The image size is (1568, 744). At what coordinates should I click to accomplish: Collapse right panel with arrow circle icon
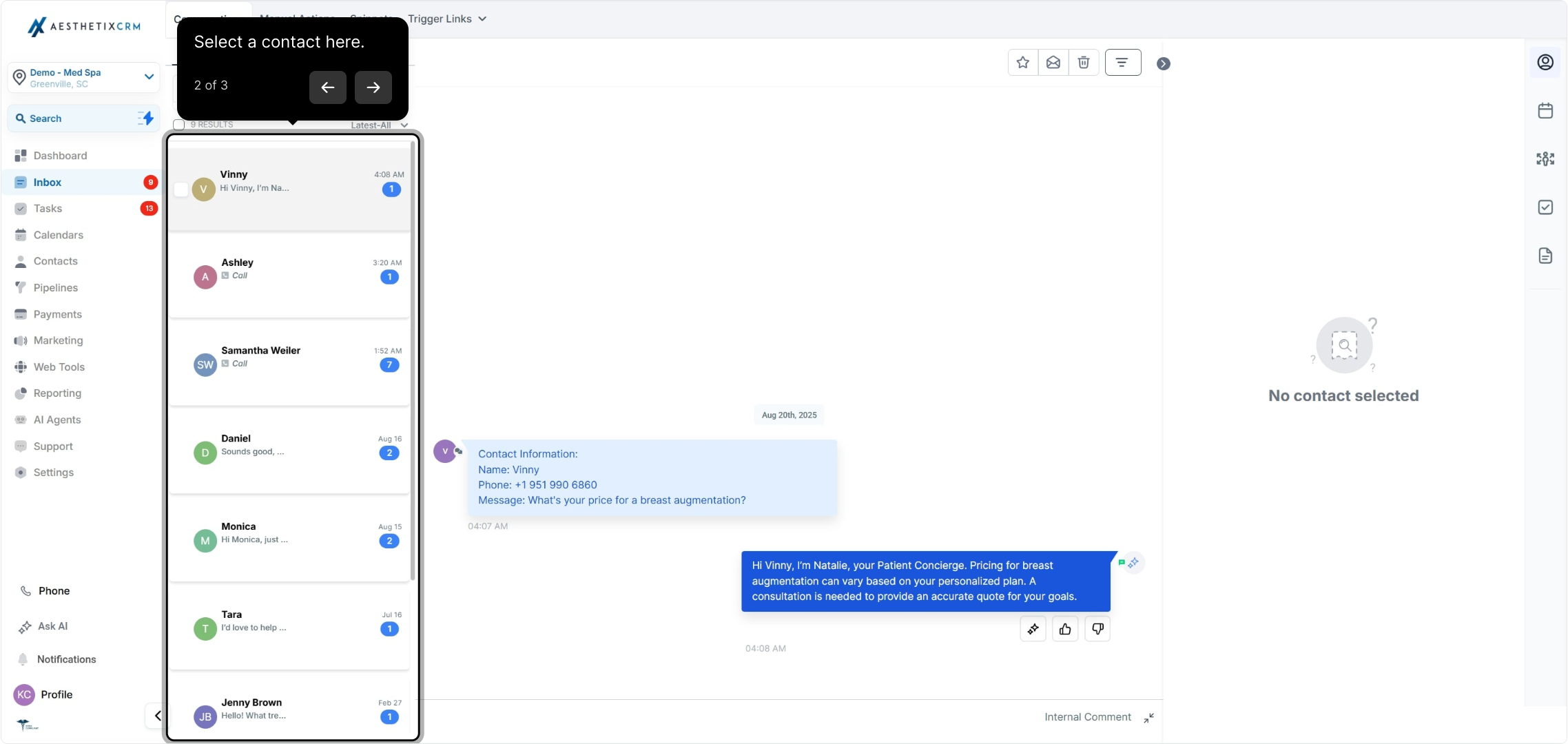(x=1164, y=63)
